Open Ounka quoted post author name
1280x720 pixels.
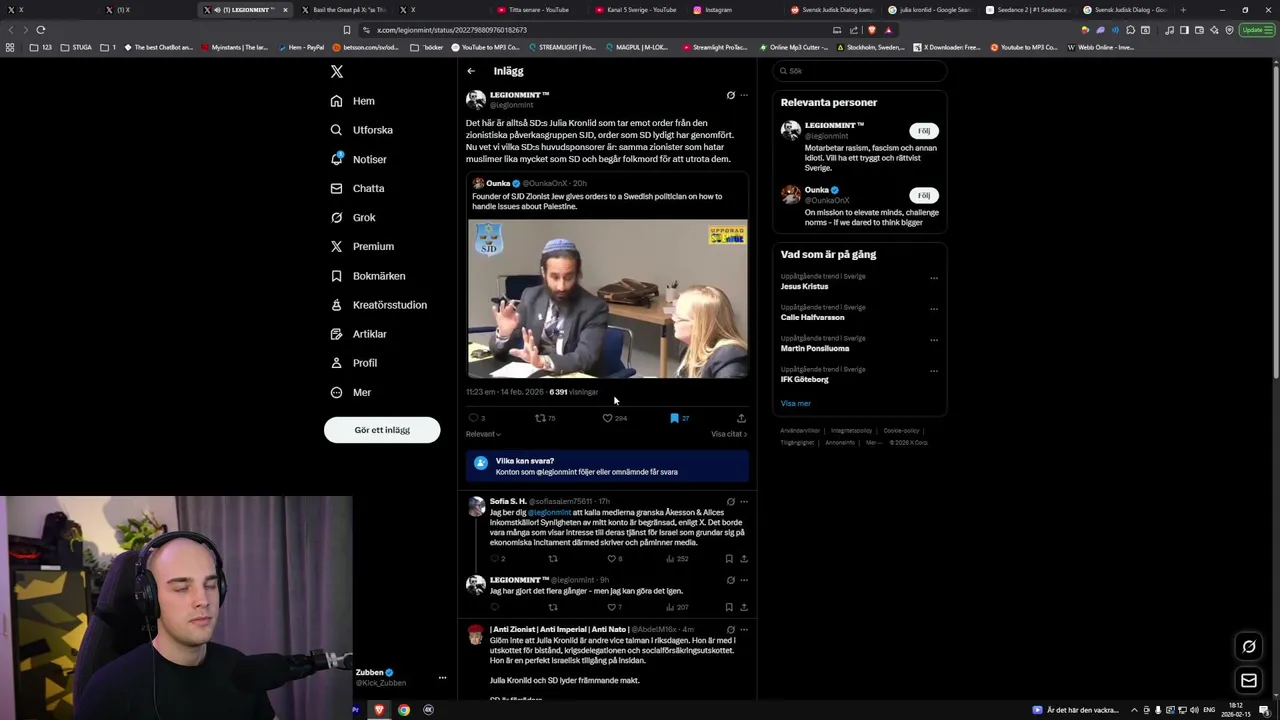(x=498, y=183)
